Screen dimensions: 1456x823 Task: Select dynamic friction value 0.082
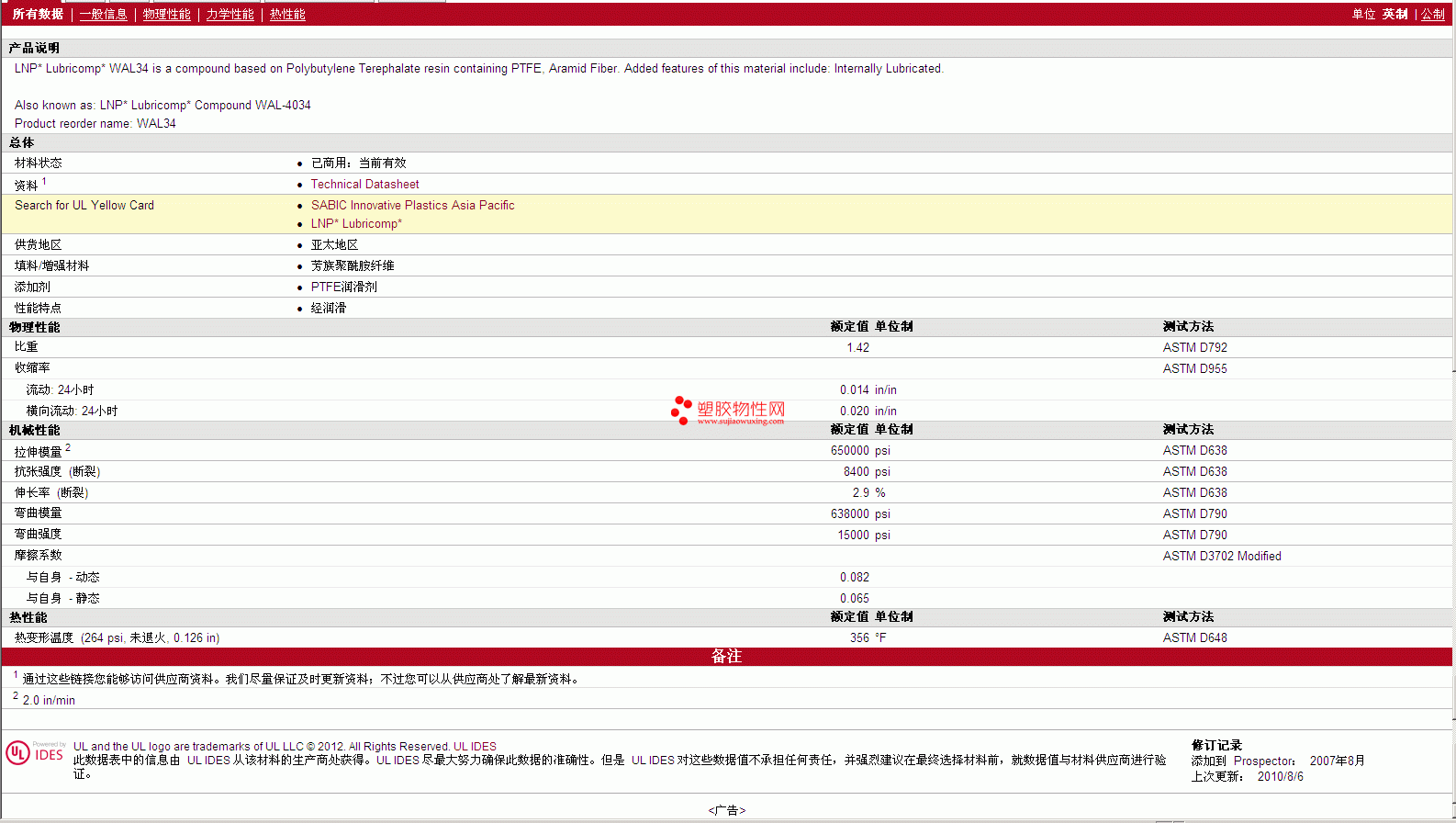855,577
